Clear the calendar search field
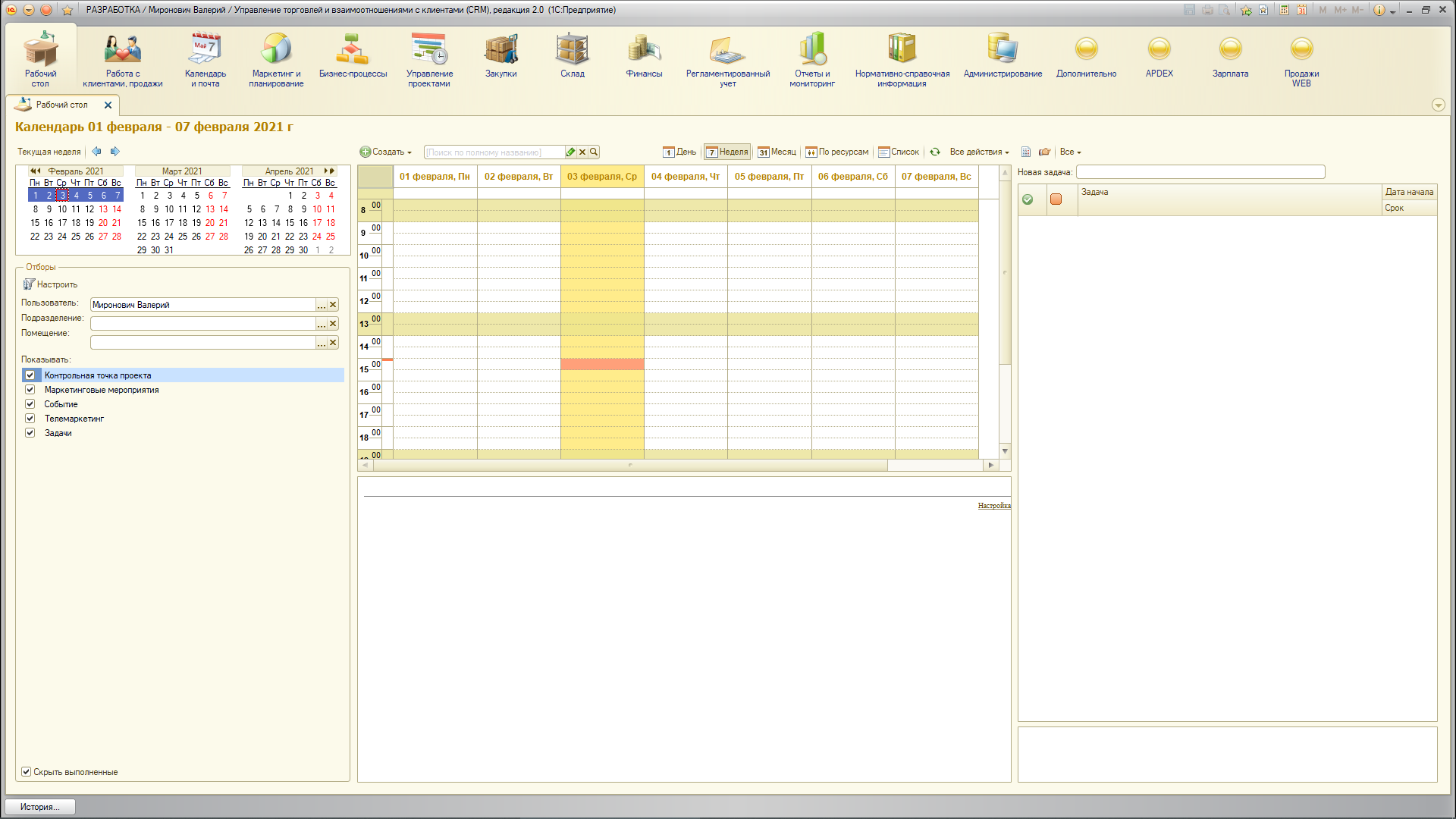1456x819 pixels. coord(582,152)
